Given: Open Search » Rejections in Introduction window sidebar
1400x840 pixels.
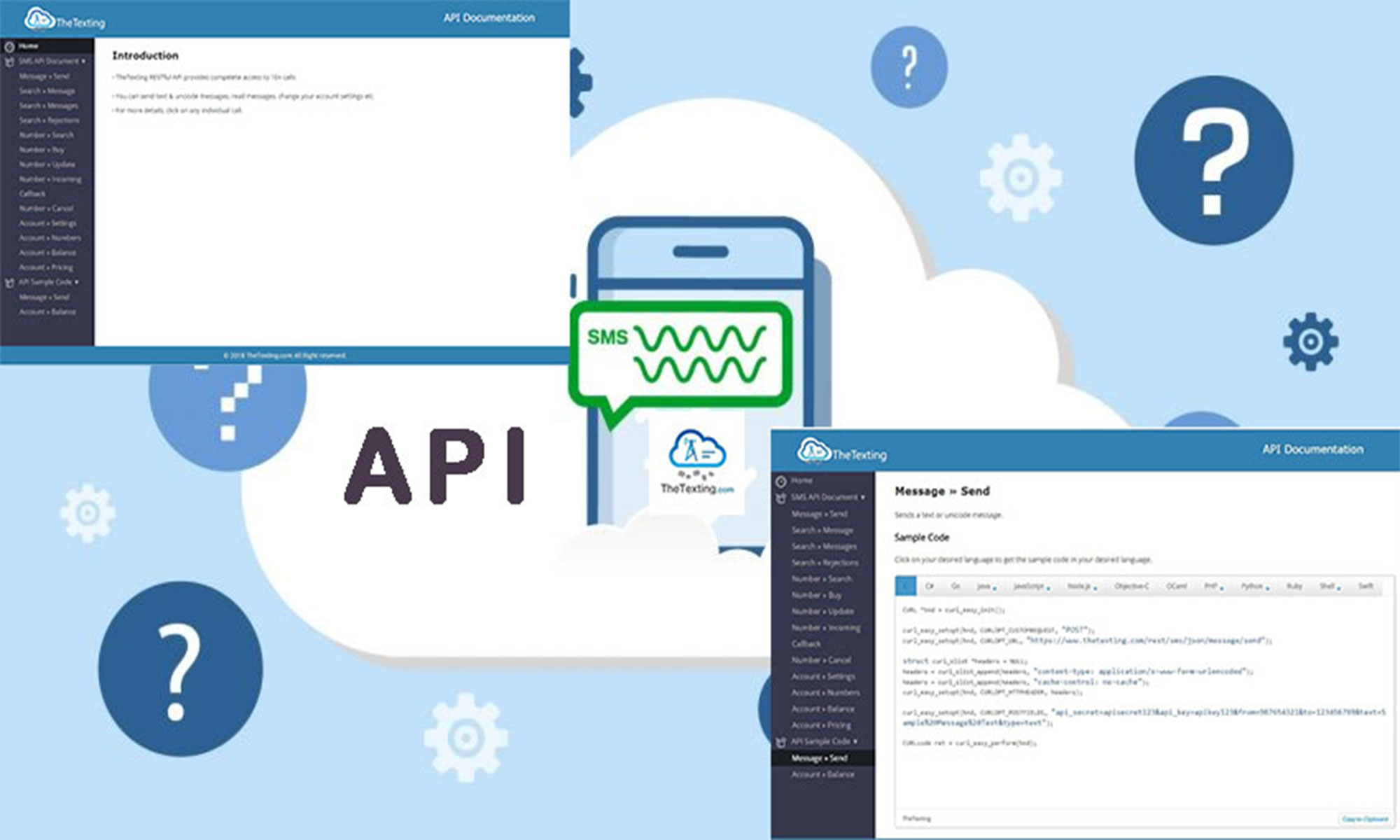Looking at the screenshot, I should click(x=49, y=120).
